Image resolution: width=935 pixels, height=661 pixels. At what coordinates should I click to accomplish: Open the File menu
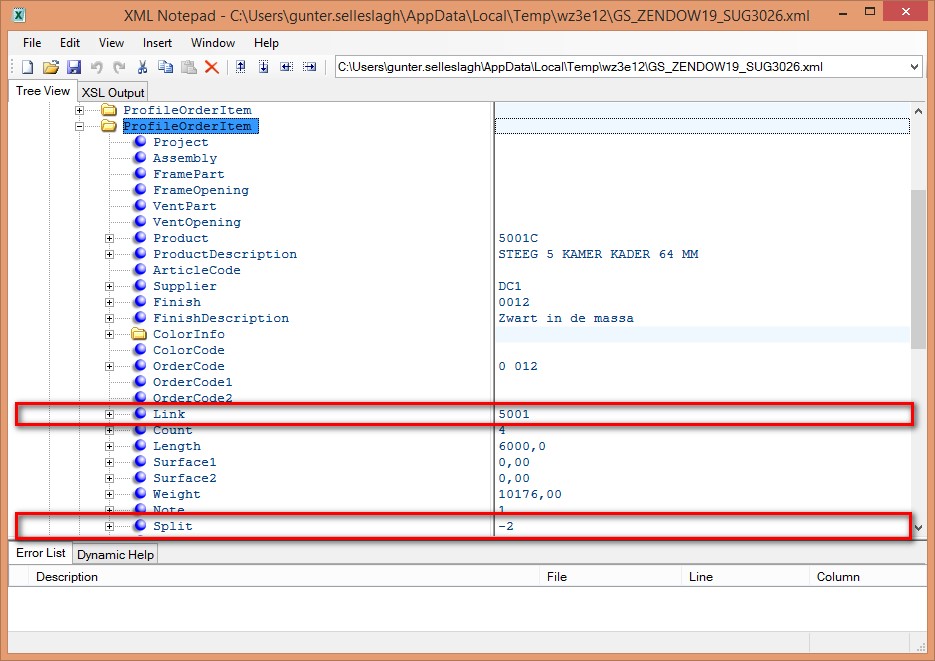(x=32, y=43)
